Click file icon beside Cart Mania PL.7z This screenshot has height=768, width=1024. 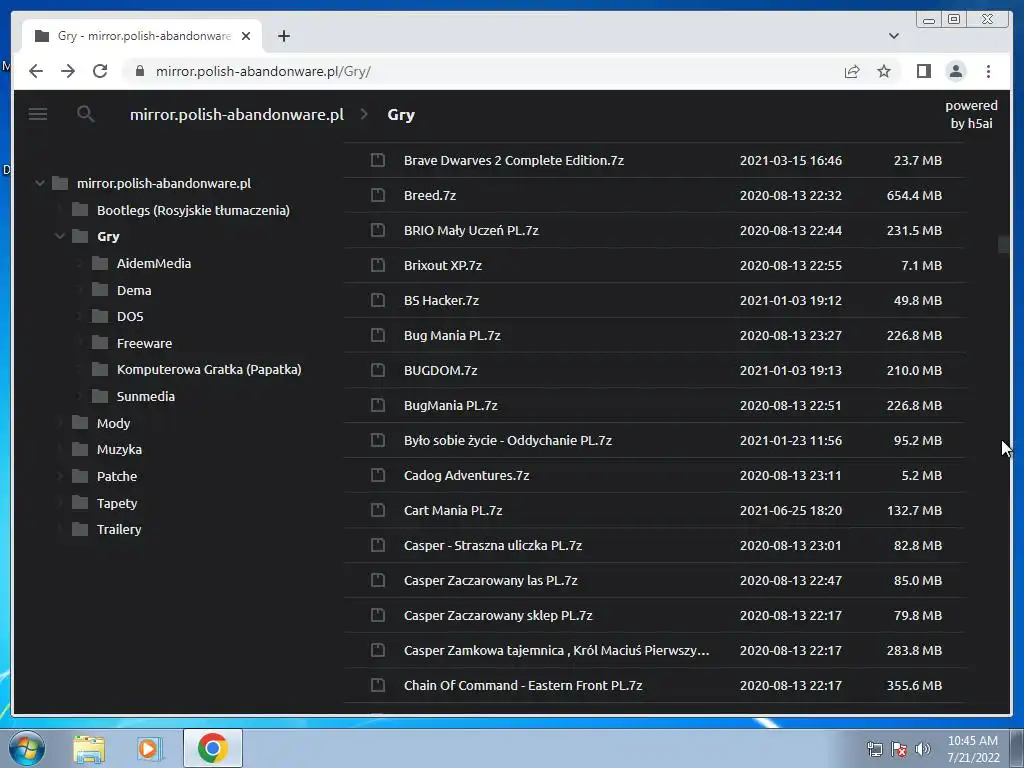click(377, 510)
